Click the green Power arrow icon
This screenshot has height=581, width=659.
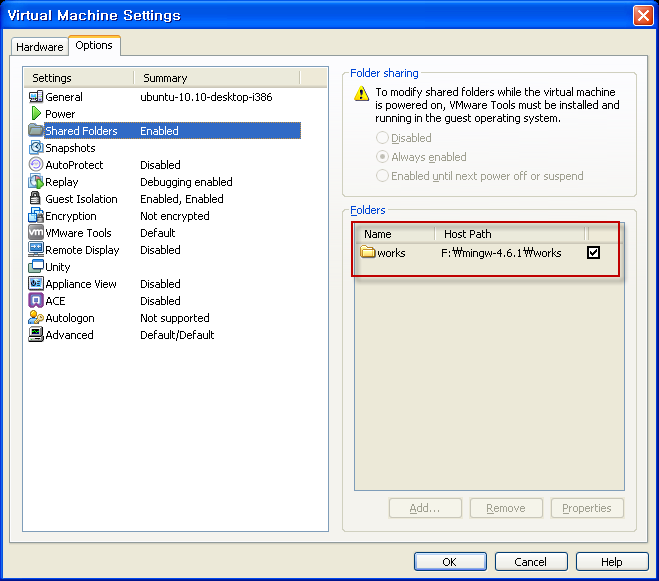coord(36,114)
